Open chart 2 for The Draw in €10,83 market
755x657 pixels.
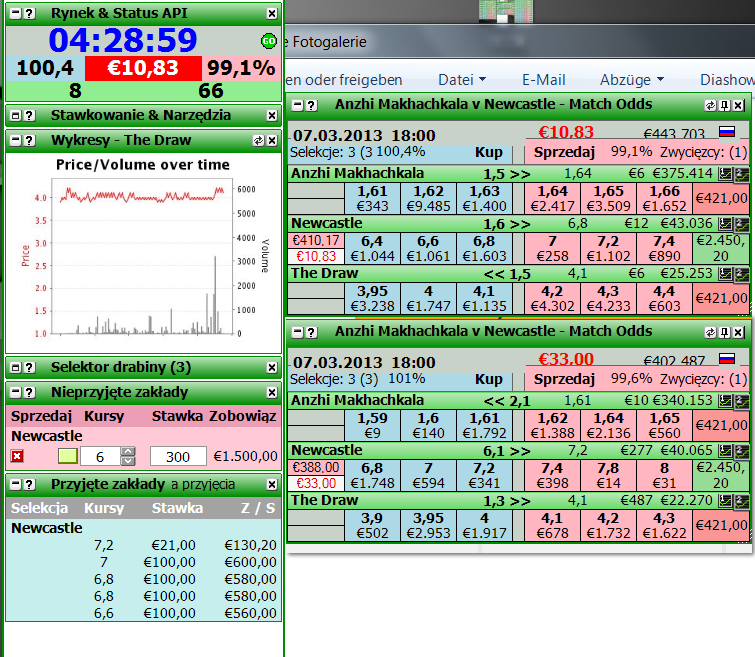pyautogui.click(x=742, y=274)
